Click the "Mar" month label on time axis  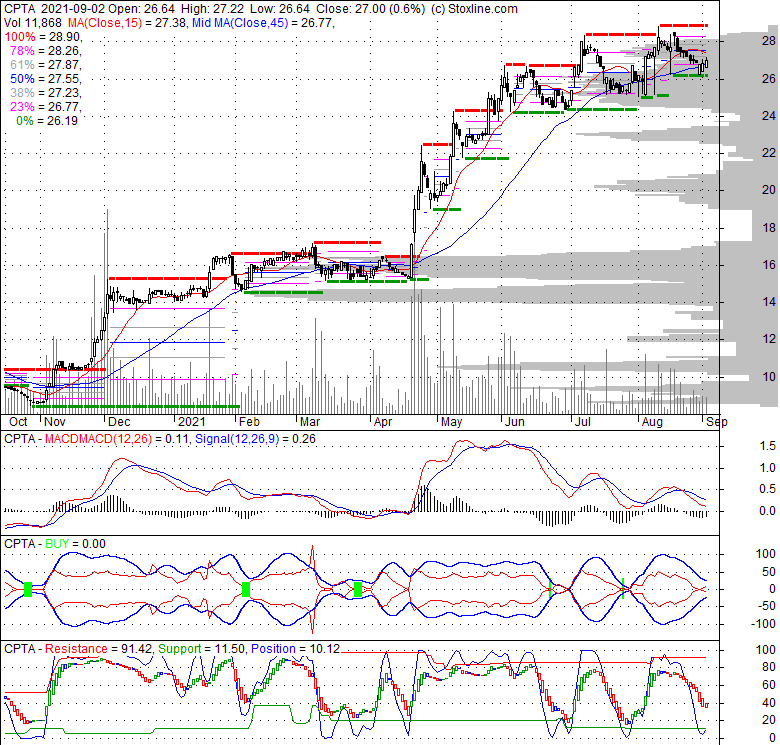pos(310,422)
